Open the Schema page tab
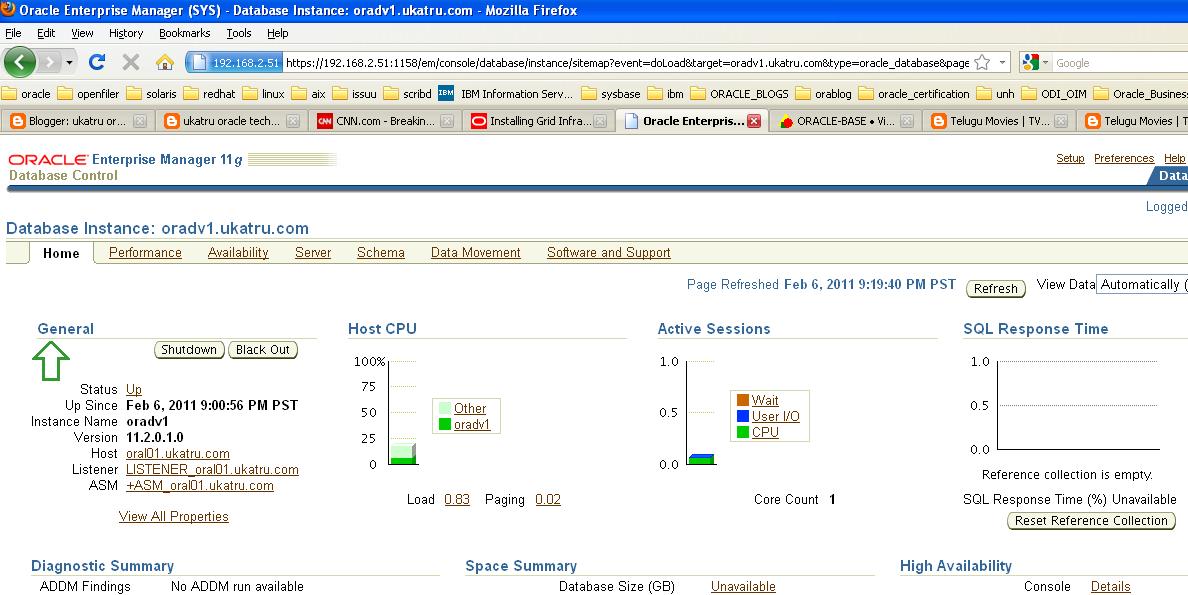 click(380, 252)
